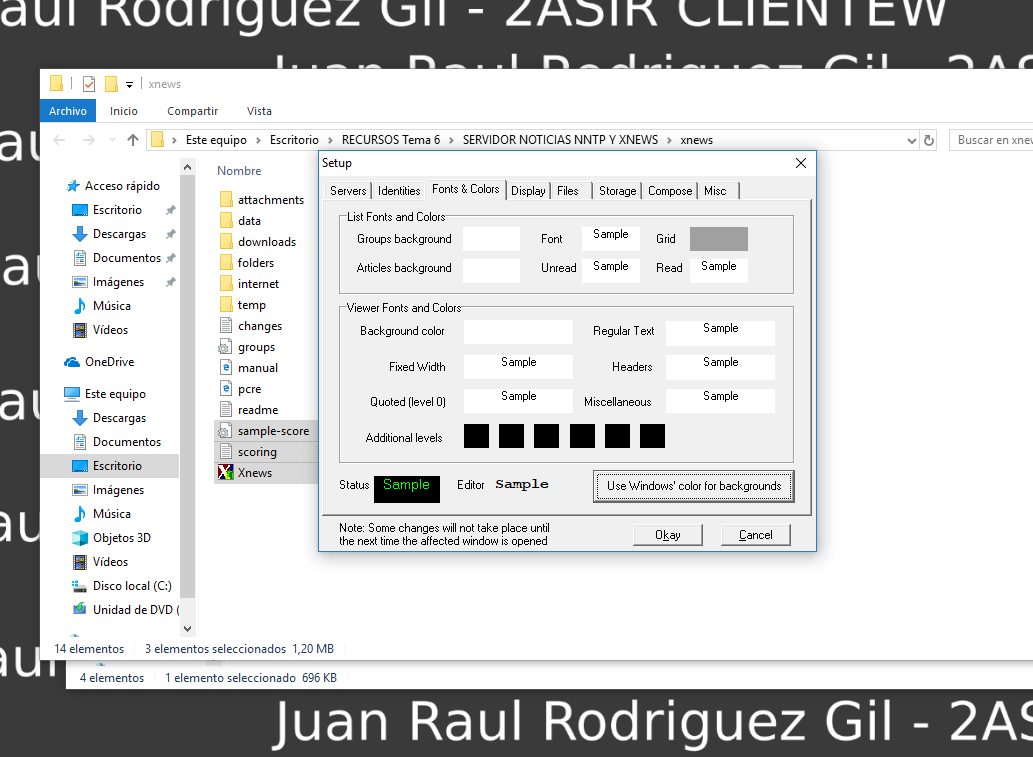This screenshot has height=757, width=1033.
Task: Click the Editor Sample font preview
Action: 522,485
